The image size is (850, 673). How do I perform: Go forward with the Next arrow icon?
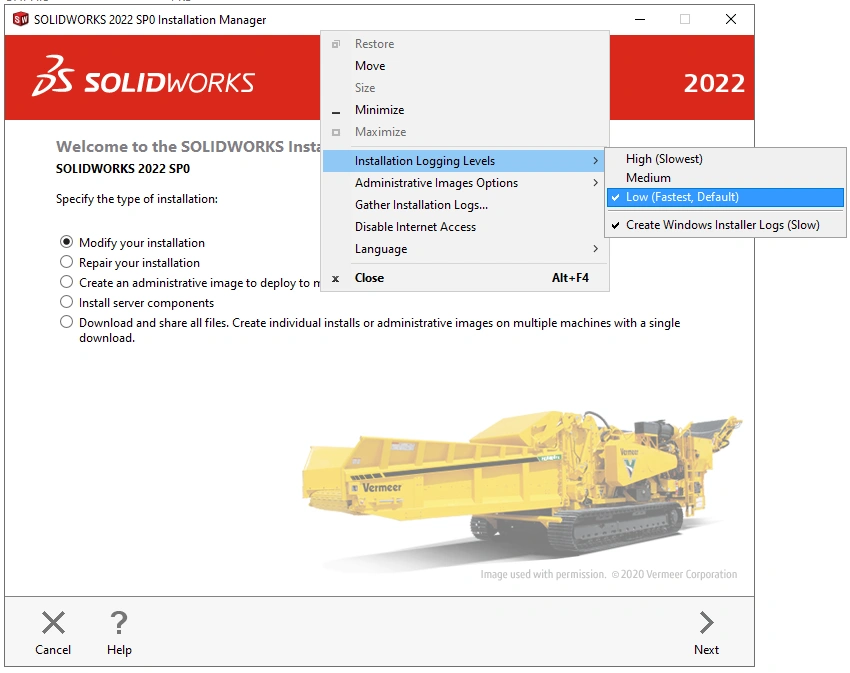point(706,623)
